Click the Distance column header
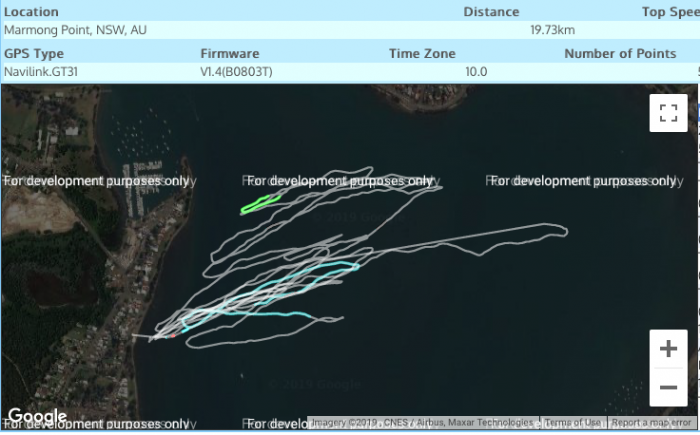This screenshot has width=700, height=435. (491, 12)
